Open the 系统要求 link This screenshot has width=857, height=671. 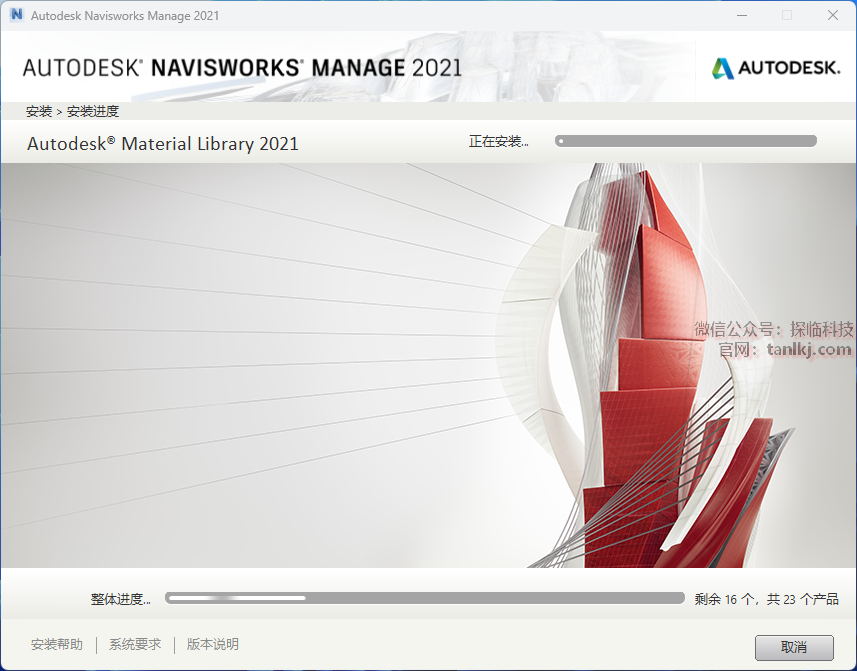coord(135,645)
